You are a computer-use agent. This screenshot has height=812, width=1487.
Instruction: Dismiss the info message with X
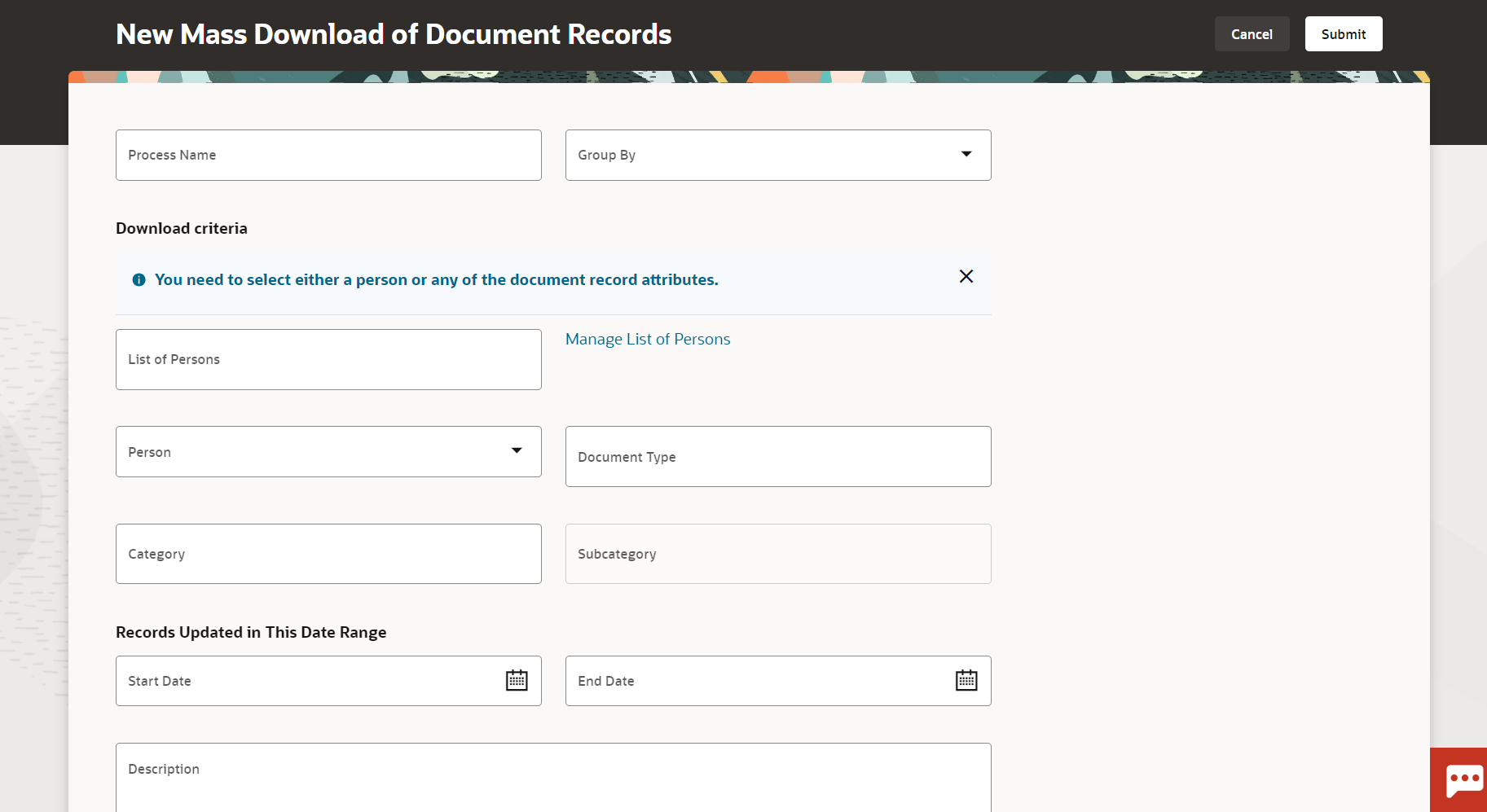(x=966, y=276)
